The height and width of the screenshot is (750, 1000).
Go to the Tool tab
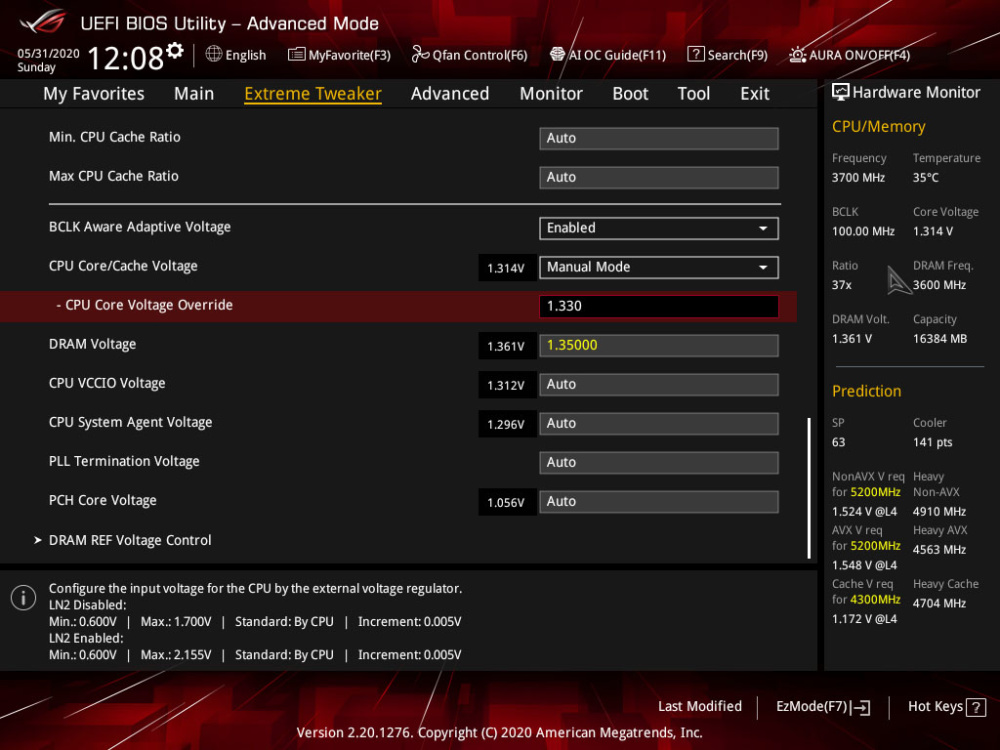(694, 94)
